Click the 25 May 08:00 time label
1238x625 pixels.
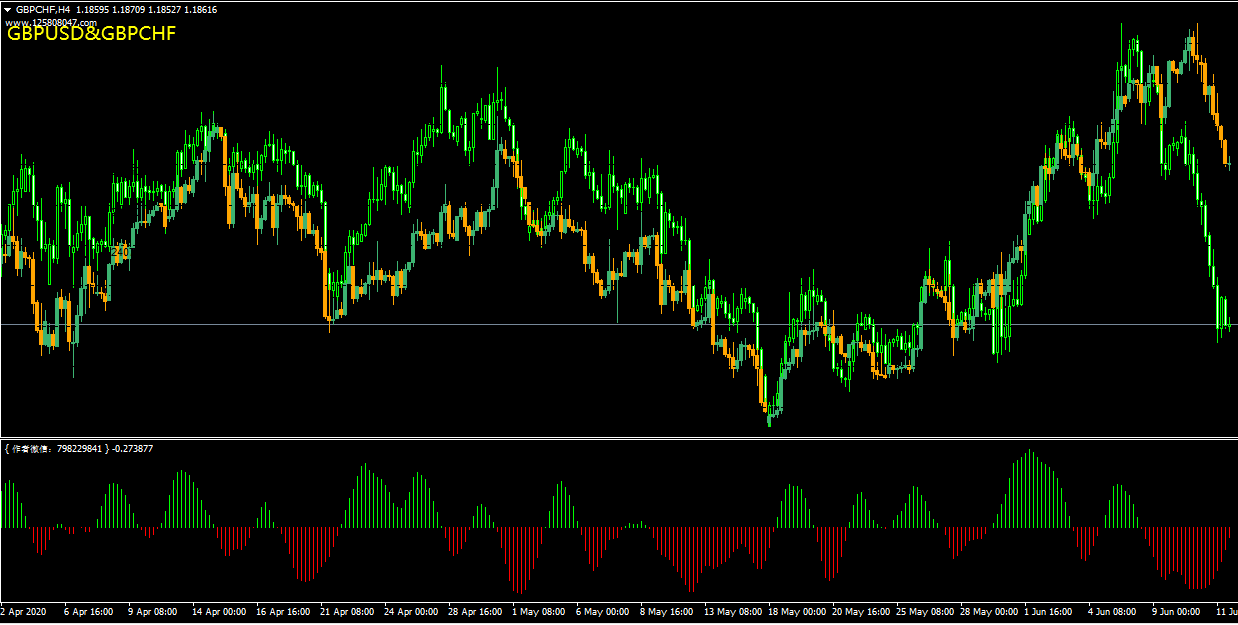pyautogui.click(x=924, y=611)
